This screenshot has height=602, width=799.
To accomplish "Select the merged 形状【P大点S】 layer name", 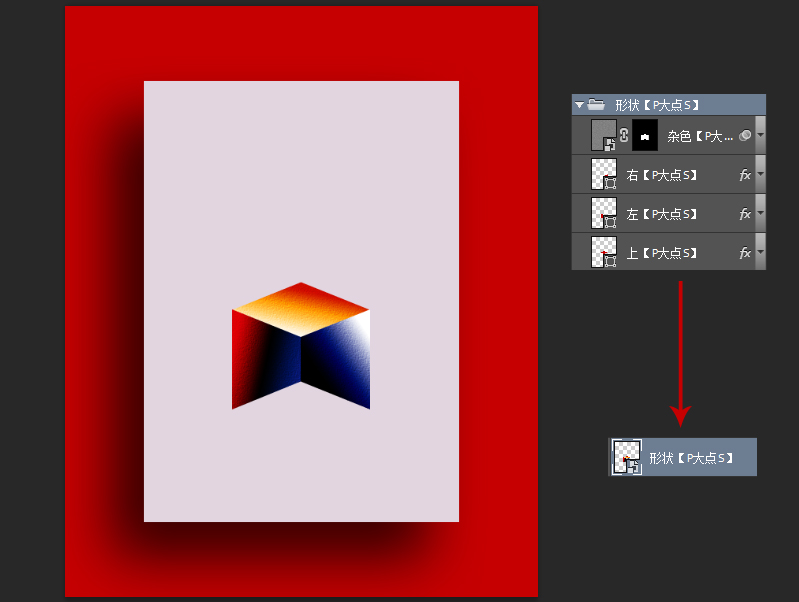I will click(692, 458).
